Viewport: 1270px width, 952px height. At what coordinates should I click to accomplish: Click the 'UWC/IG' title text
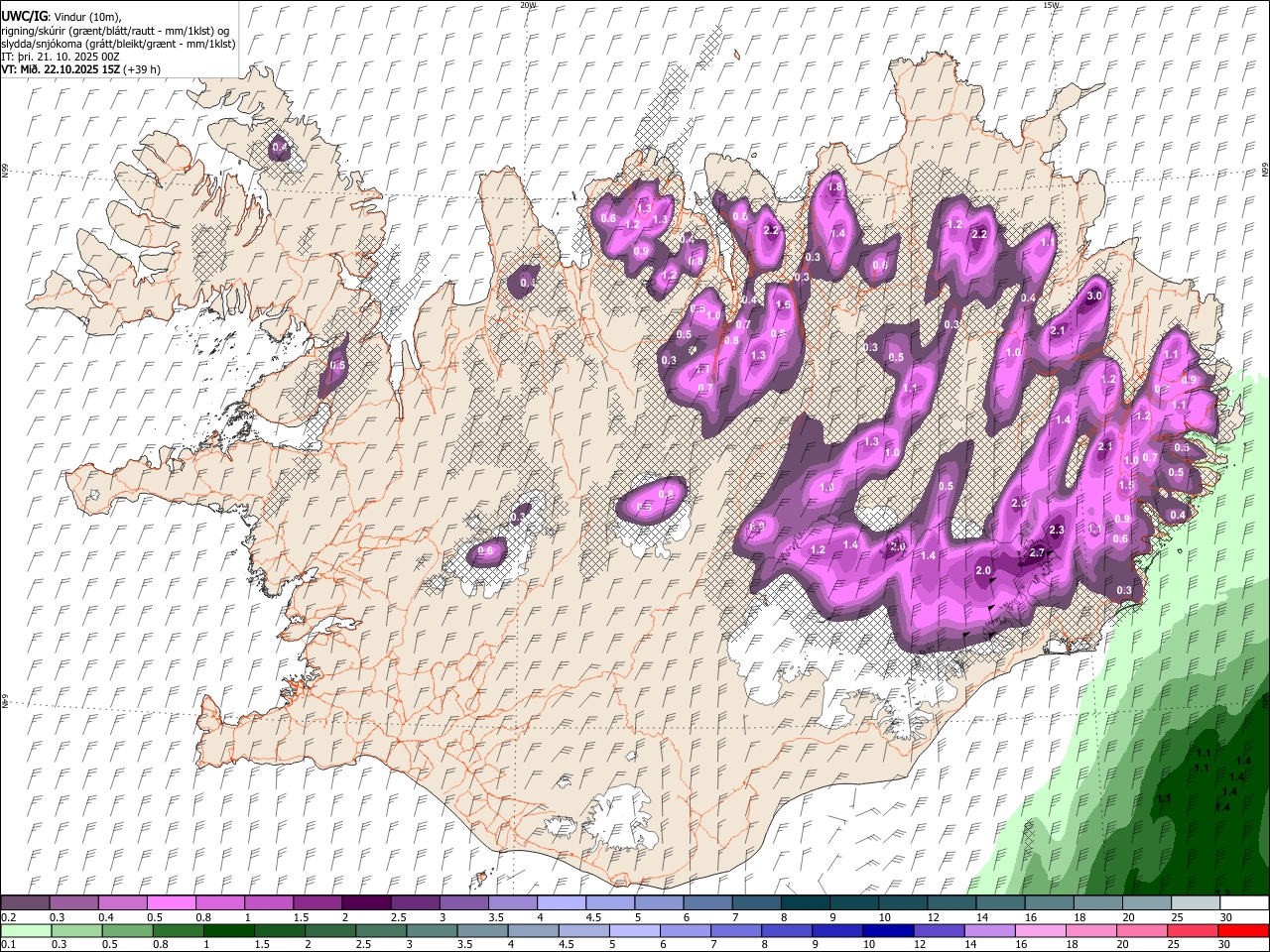click(x=23, y=17)
